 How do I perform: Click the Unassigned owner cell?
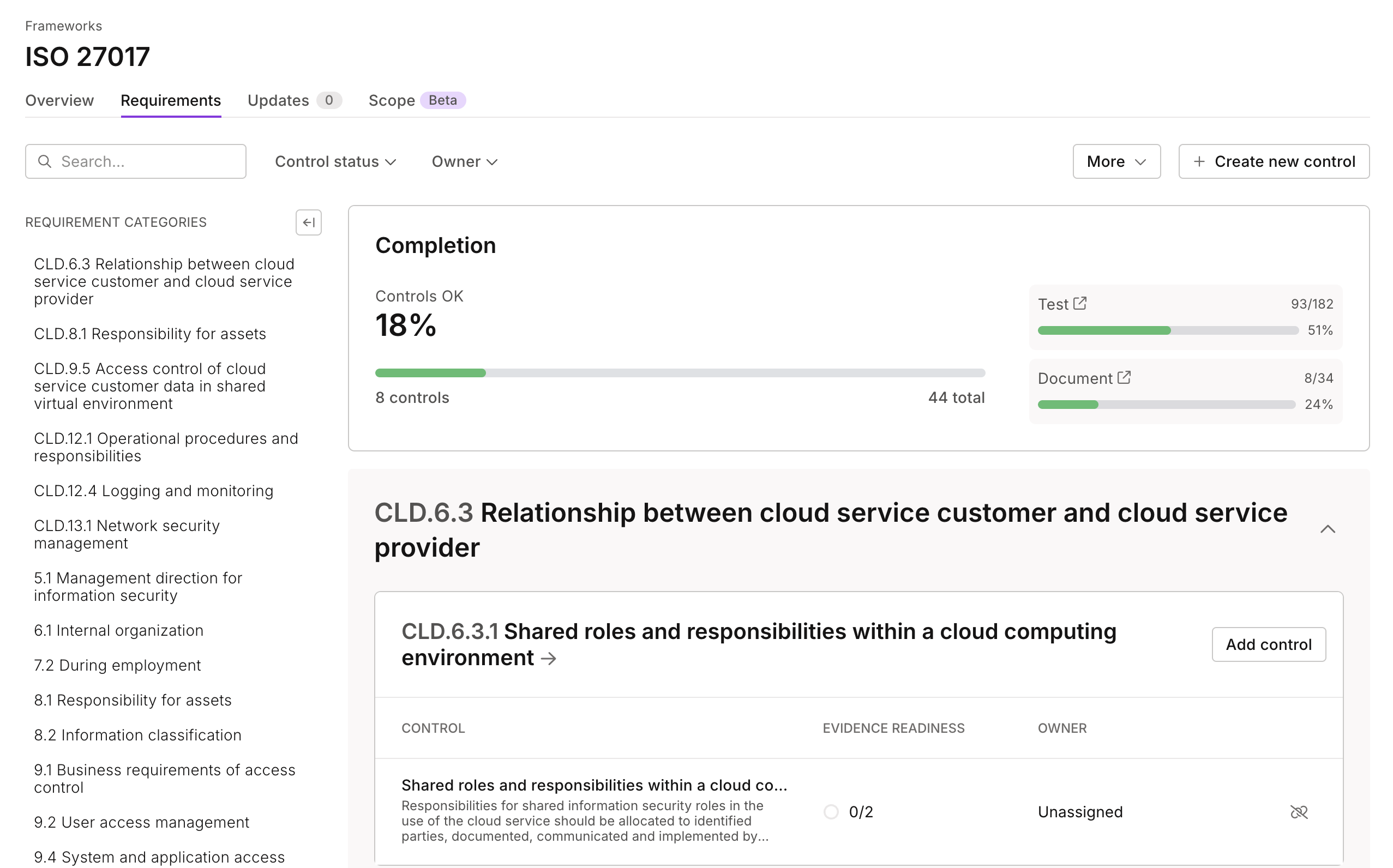pos(1079,812)
